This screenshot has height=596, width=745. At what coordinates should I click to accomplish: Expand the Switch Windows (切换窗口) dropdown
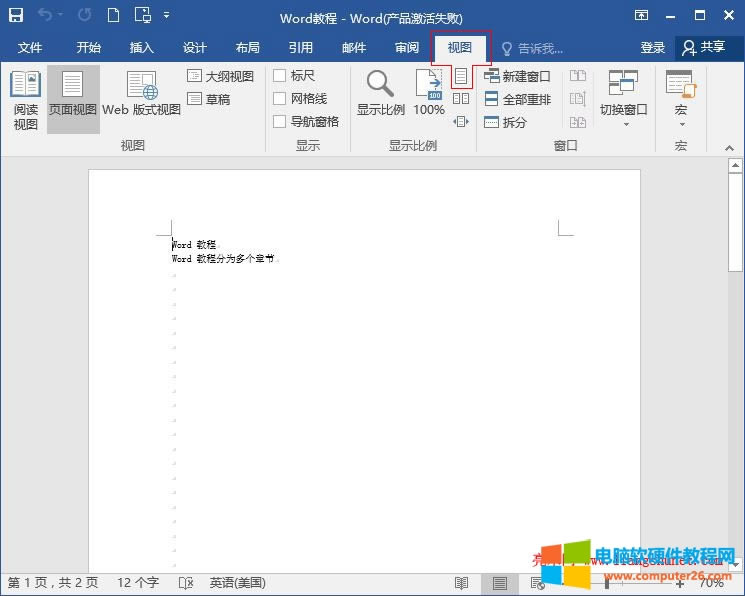[x=624, y=100]
